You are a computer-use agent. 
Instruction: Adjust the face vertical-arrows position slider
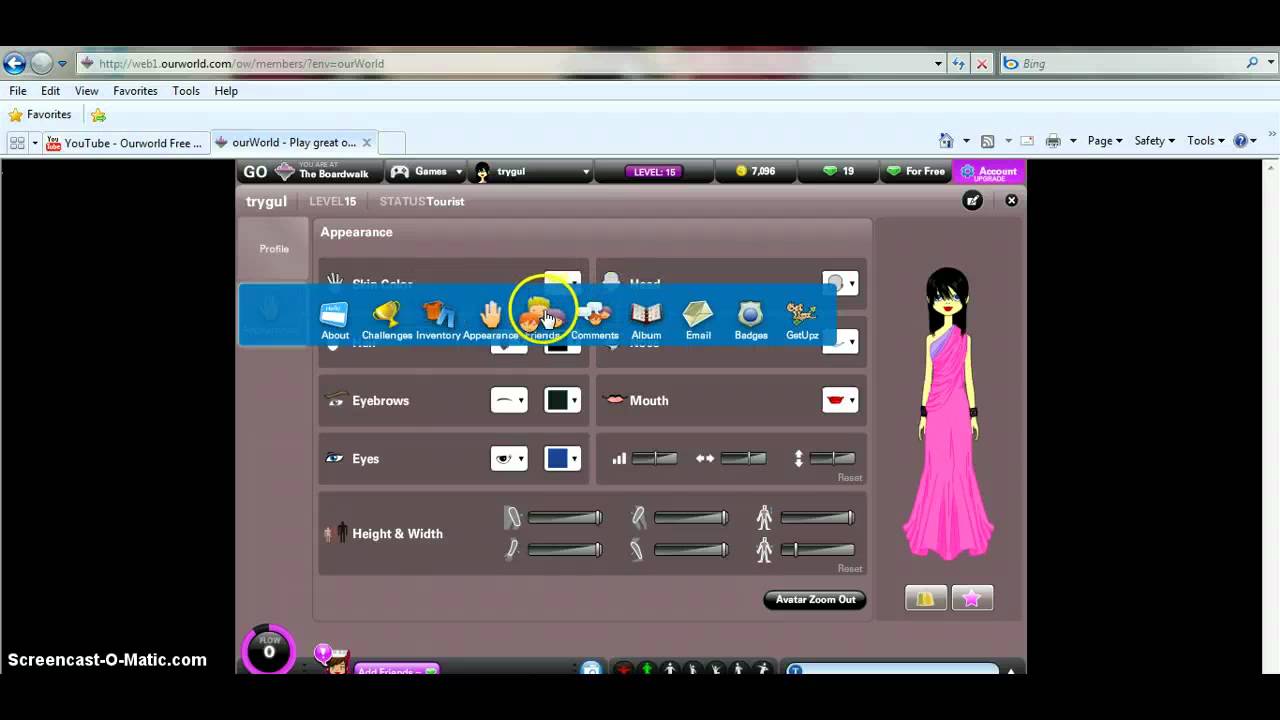pos(832,458)
